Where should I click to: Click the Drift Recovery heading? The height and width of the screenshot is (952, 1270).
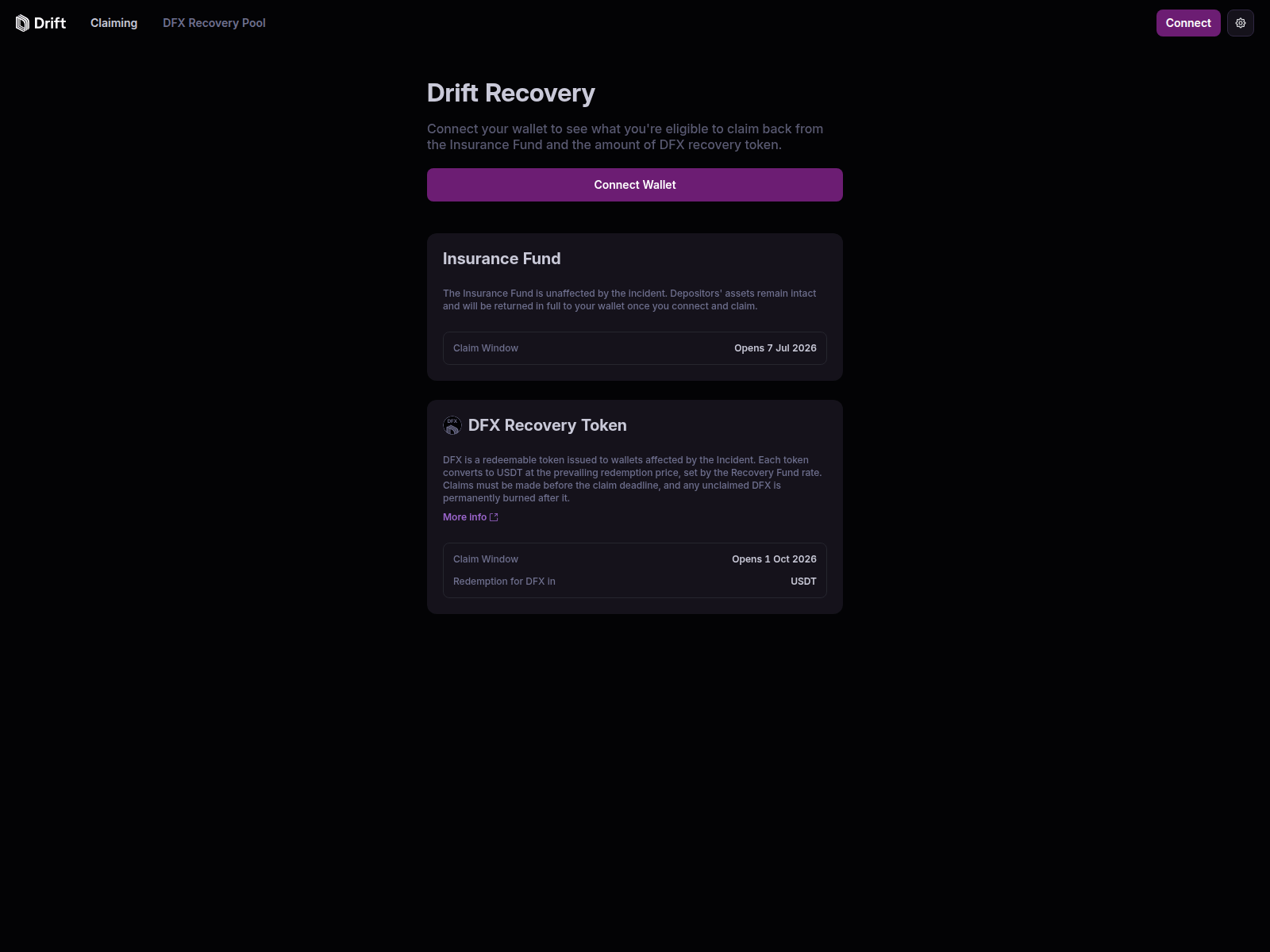point(511,93)
